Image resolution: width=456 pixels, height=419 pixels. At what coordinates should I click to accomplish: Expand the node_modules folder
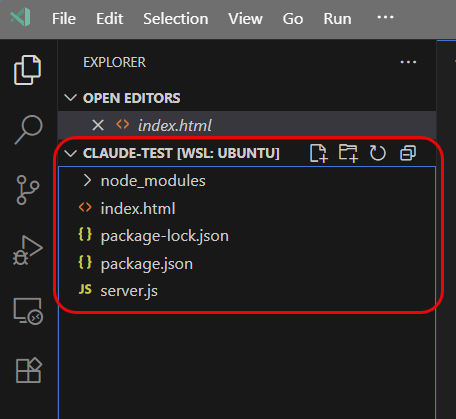point(87,181)
